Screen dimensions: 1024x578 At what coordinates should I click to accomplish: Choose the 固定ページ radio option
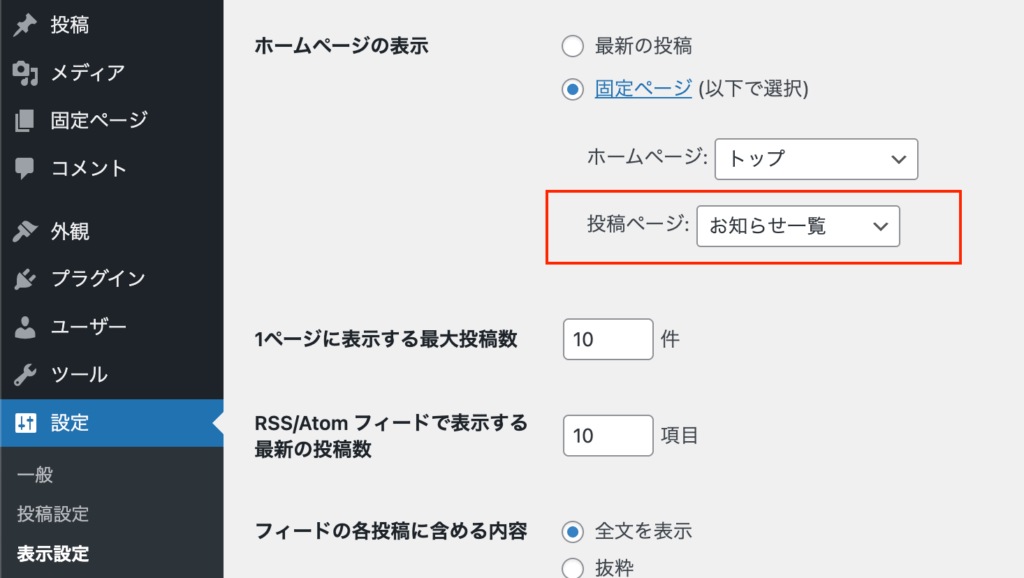tap(573, 89)
